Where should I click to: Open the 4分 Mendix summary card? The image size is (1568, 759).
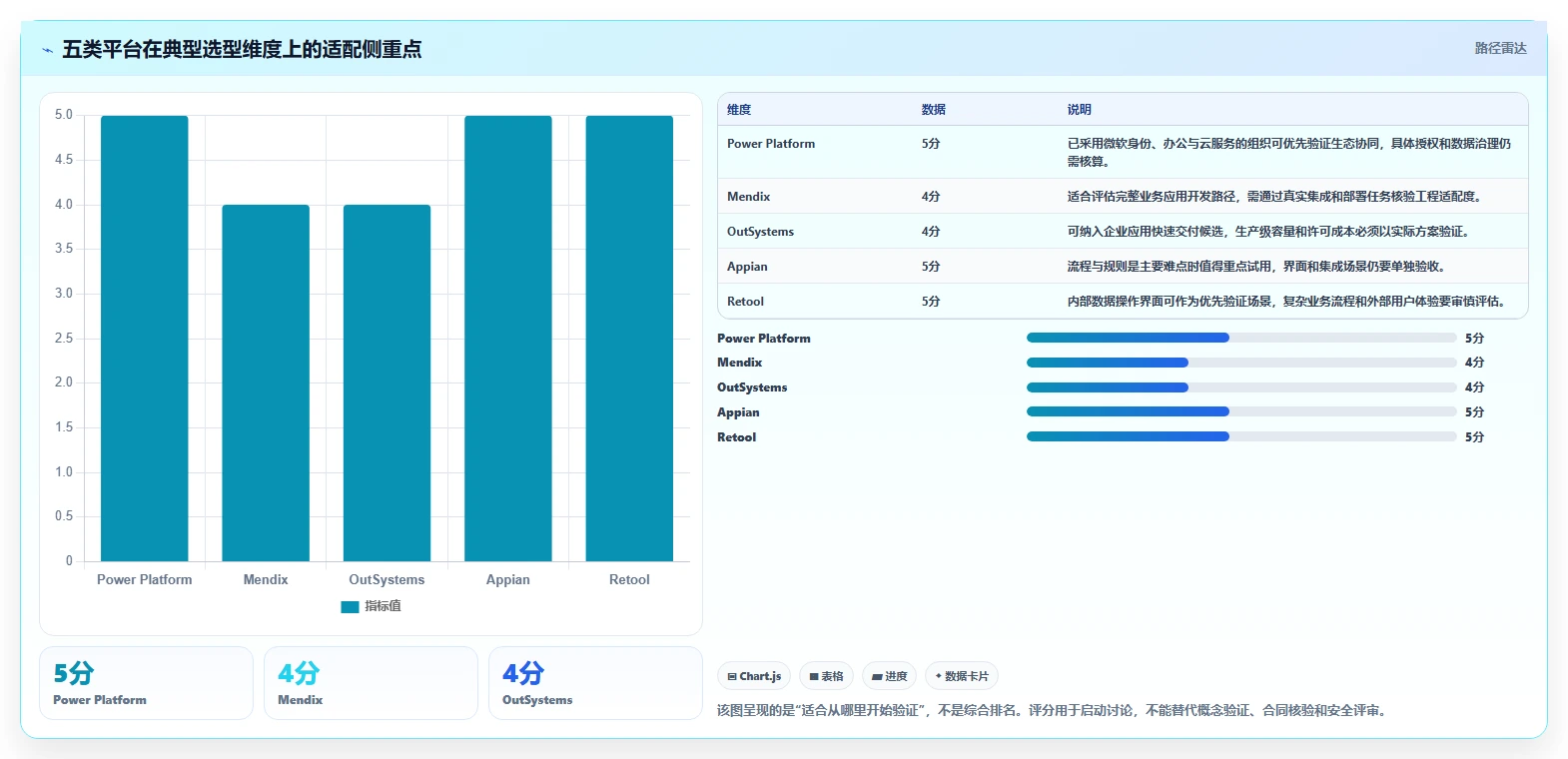click(x=371, y=683)
